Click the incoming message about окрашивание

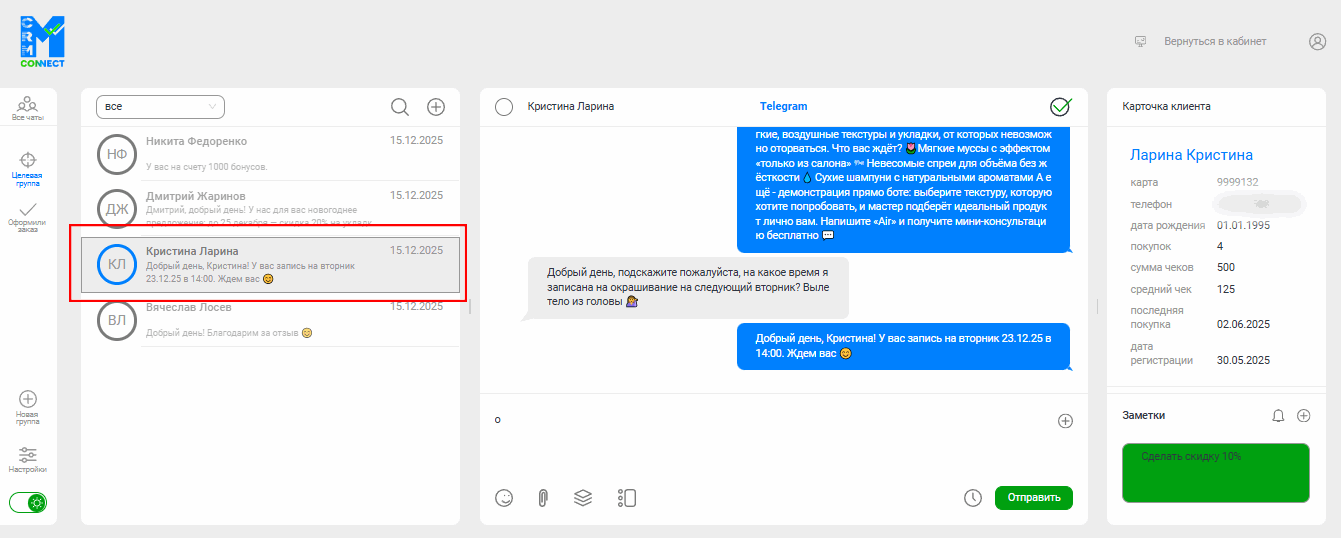(x=688, y=287)
